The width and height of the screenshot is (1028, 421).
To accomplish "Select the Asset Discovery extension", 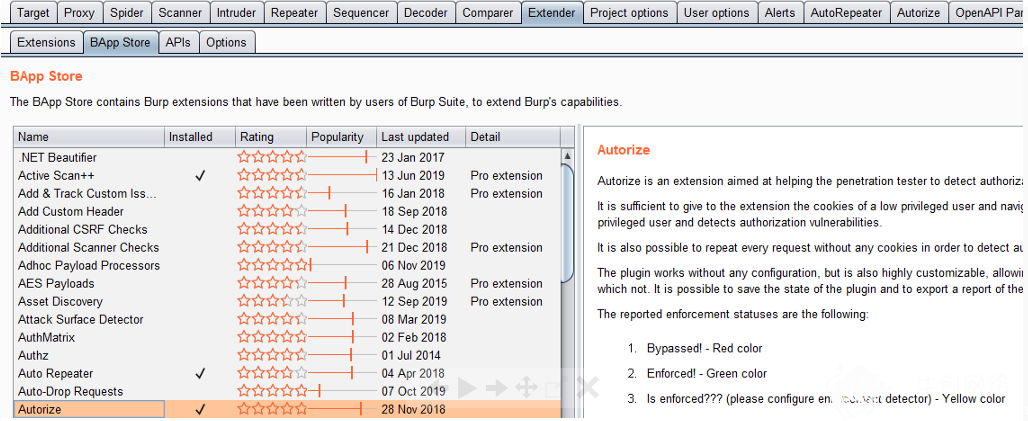I will 287,302.
